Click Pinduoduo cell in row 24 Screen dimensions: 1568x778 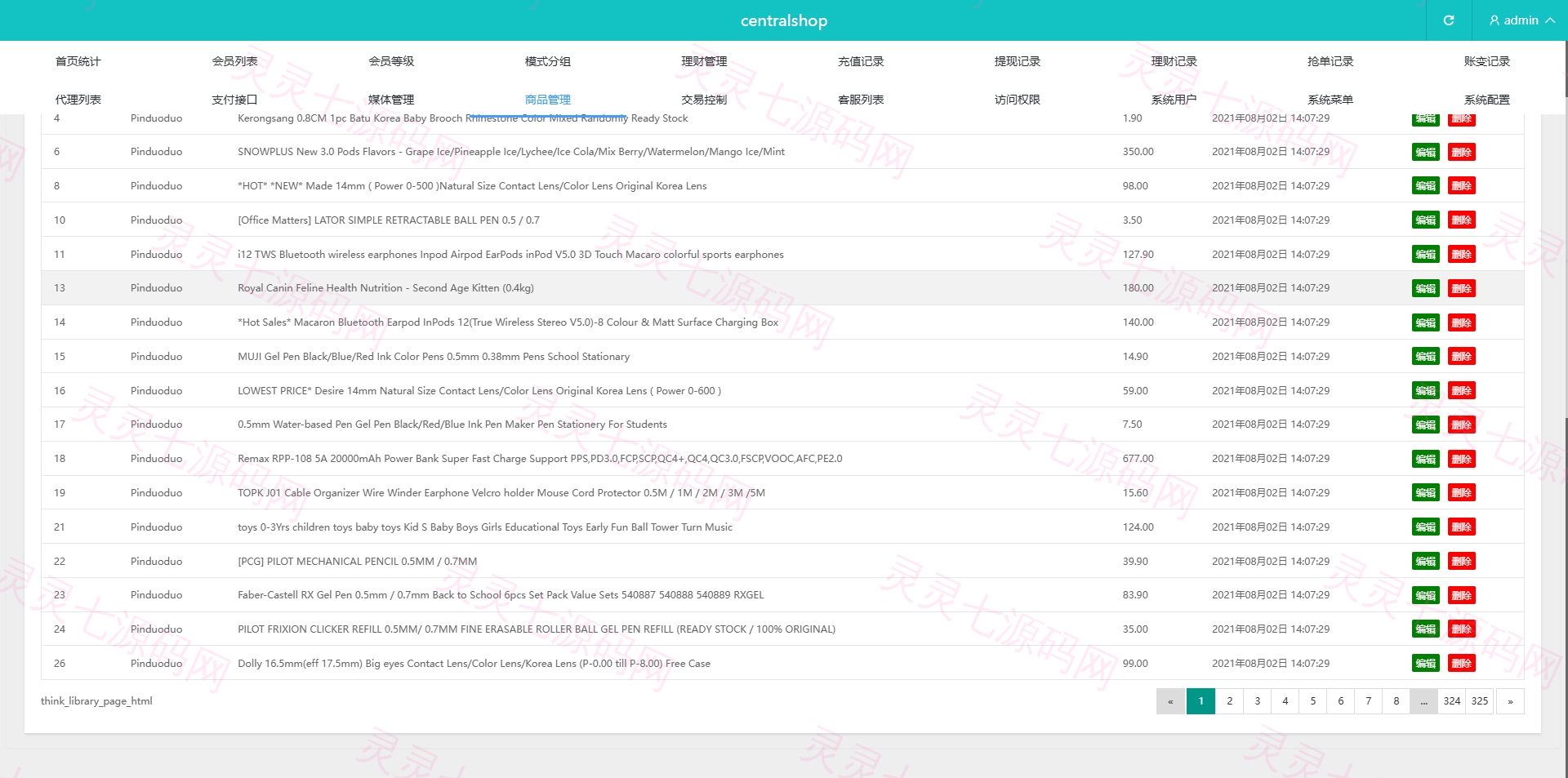click(x=157, y=629)
